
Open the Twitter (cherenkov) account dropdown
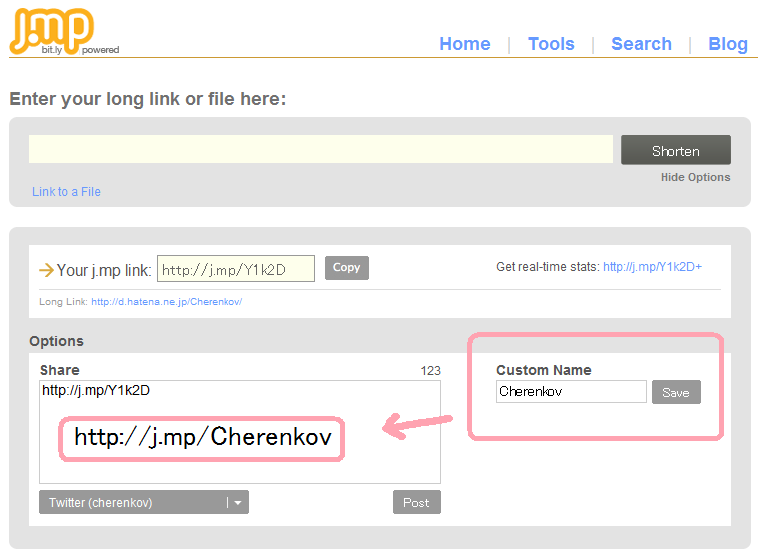pyautogui.click(x=144, y=502)
